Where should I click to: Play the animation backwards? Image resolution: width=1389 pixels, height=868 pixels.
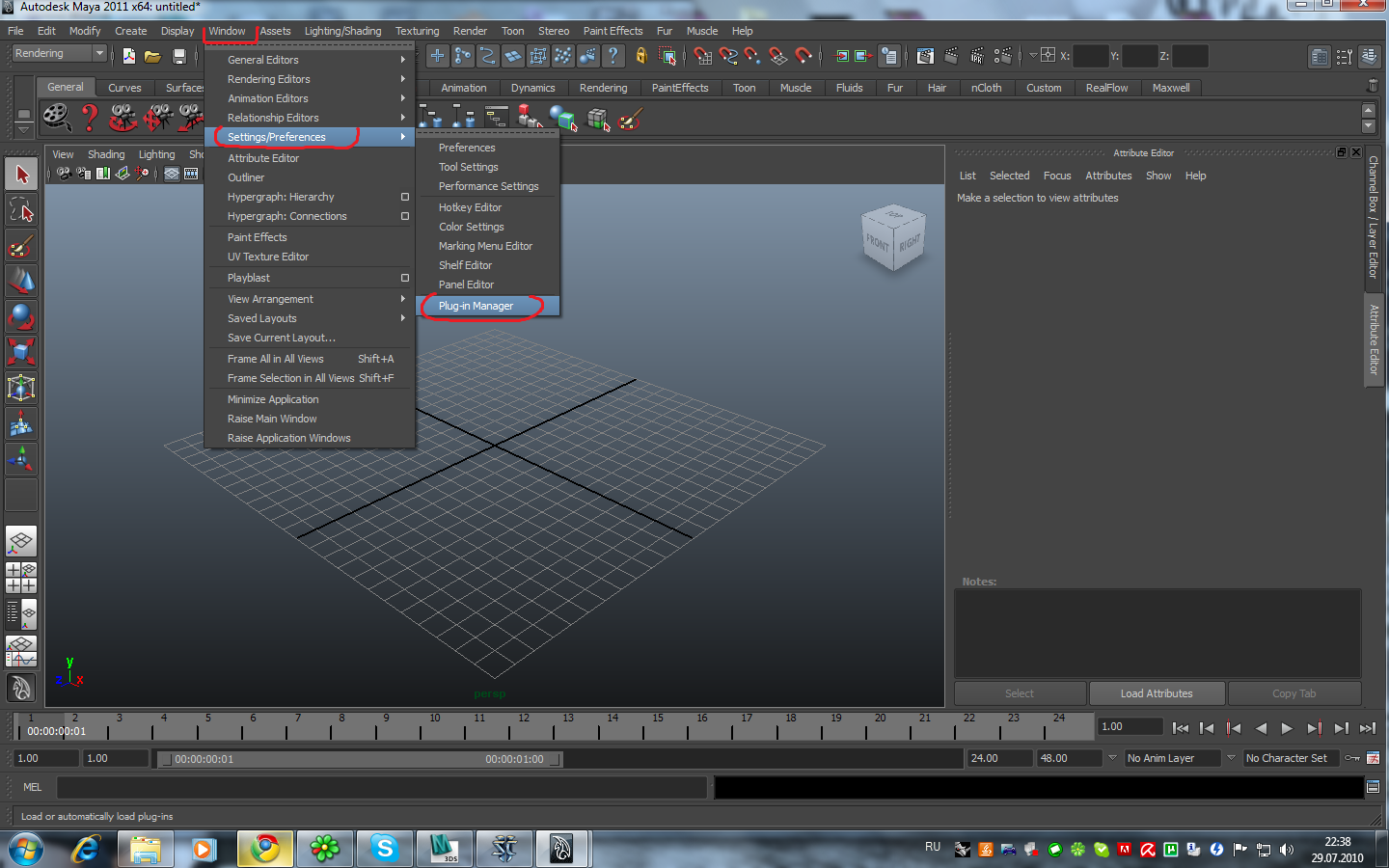(1261, 728)
